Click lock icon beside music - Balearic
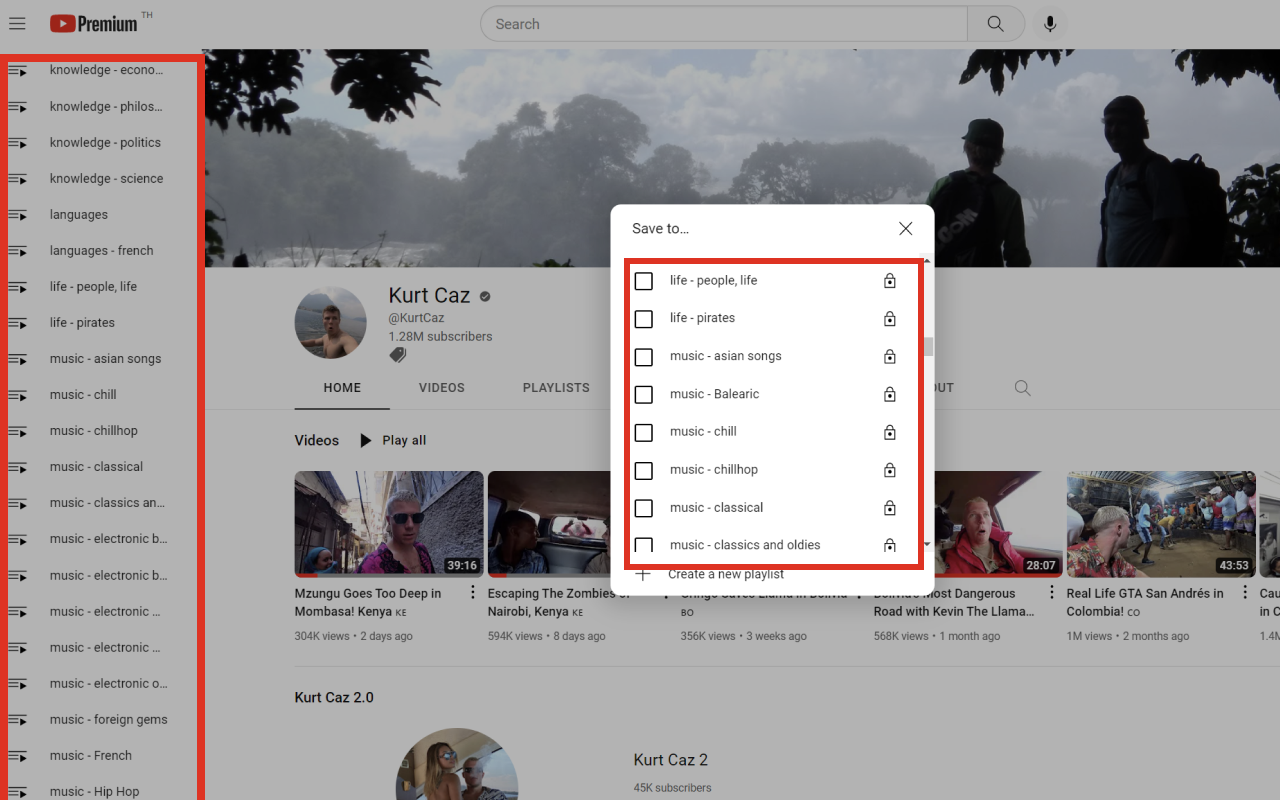 [890, 394]
